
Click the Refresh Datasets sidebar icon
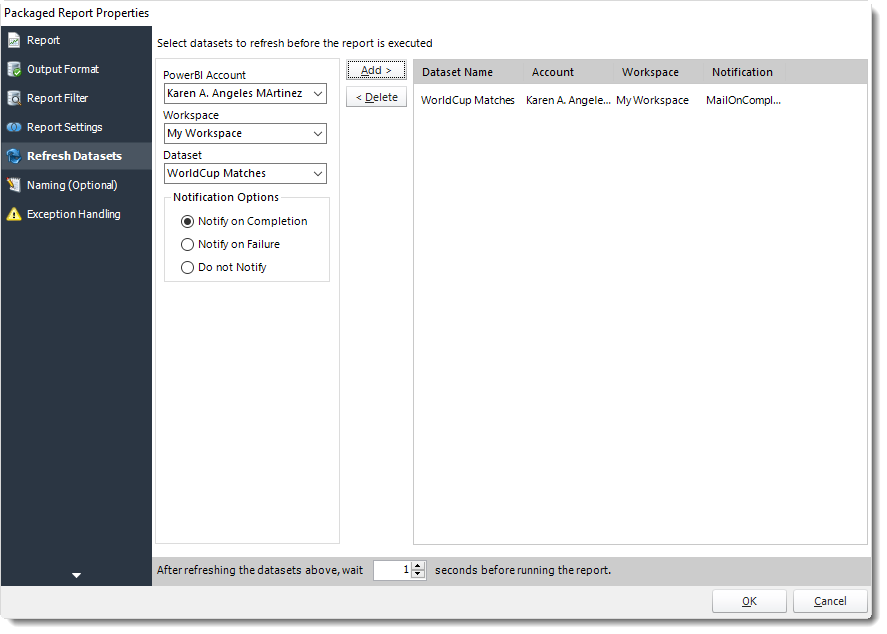pos(14,156)
